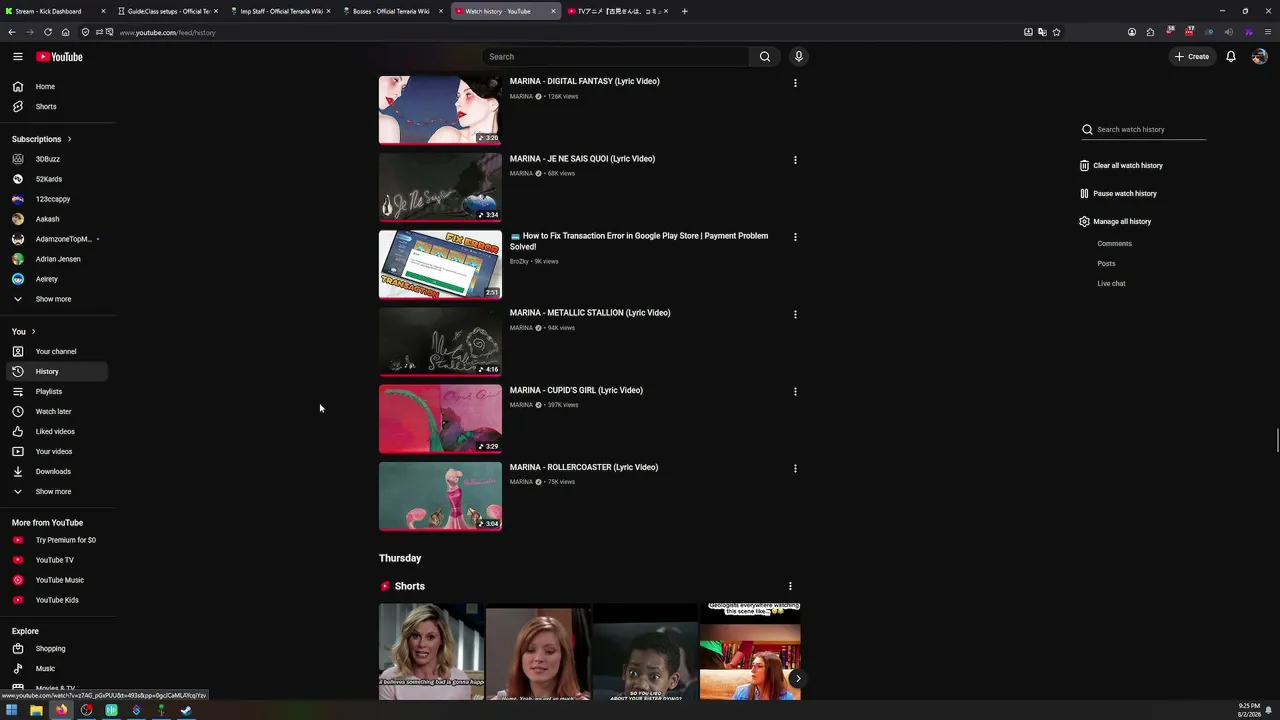This screenshot has height=720, width=1280.
Task: Open Manage all history
Action: [1115, 222]
